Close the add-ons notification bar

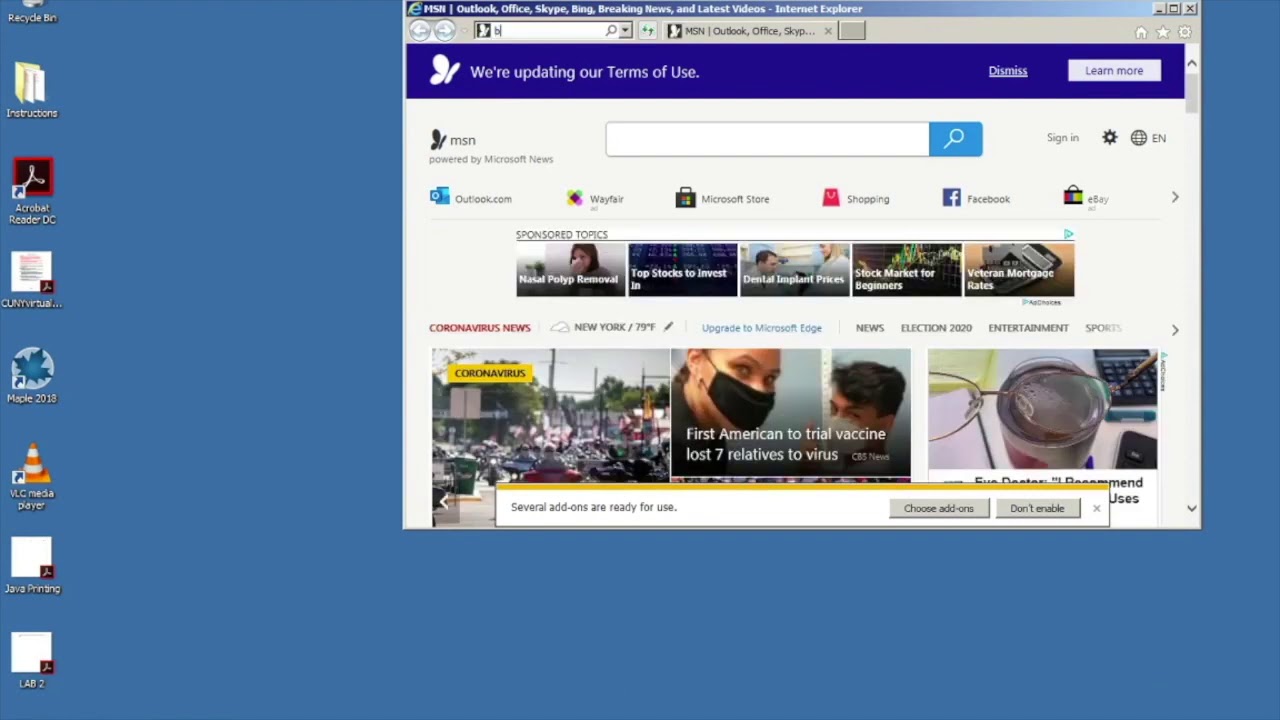coord(1096,508)
